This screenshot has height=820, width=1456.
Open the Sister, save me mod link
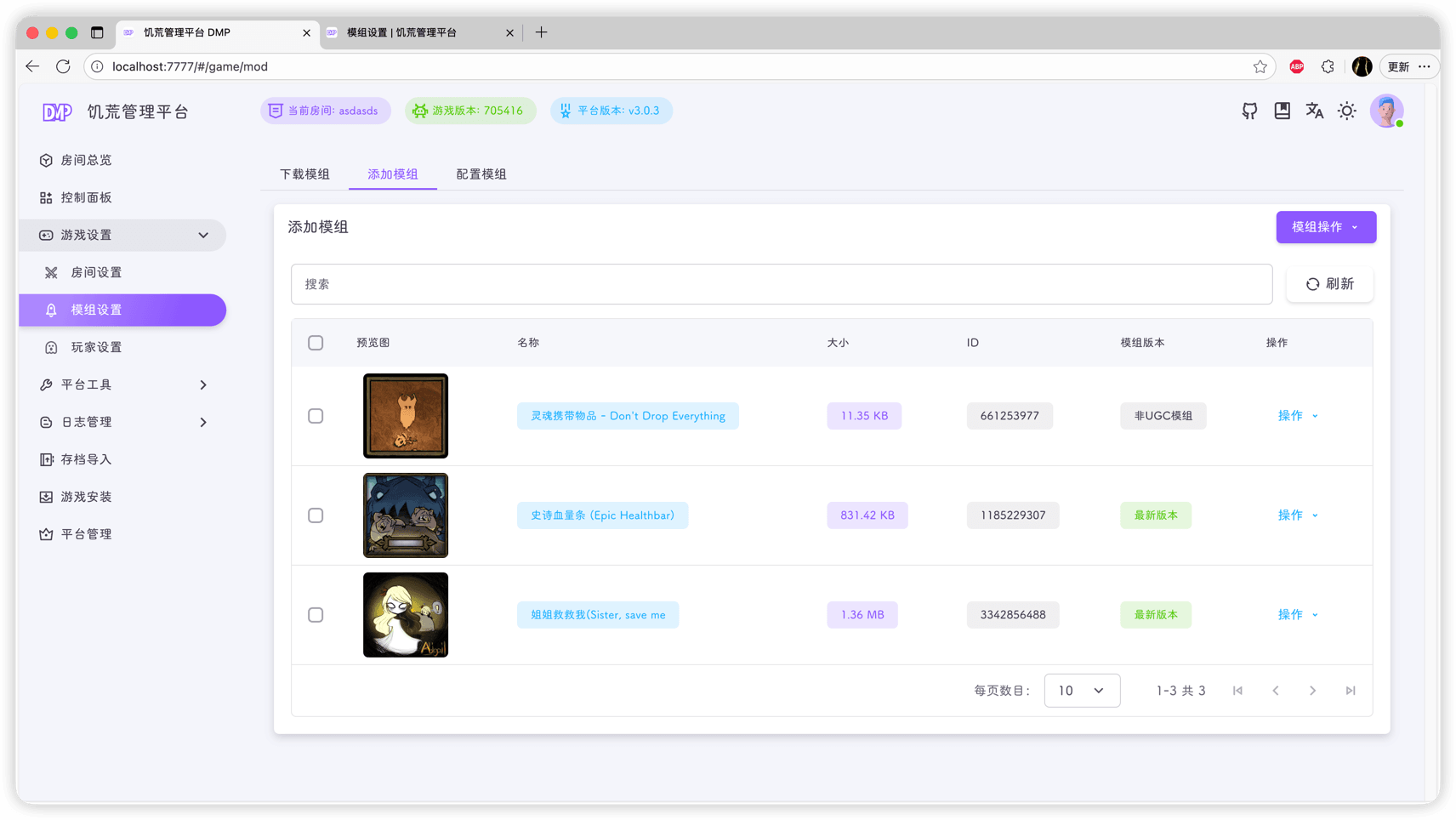point(598,615)
